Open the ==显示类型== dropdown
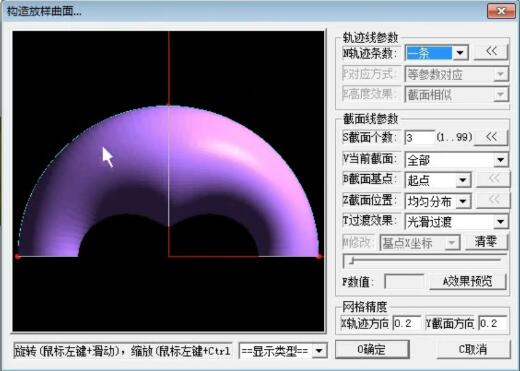This screenshot has height=371, width=520. tap(319, 351)
